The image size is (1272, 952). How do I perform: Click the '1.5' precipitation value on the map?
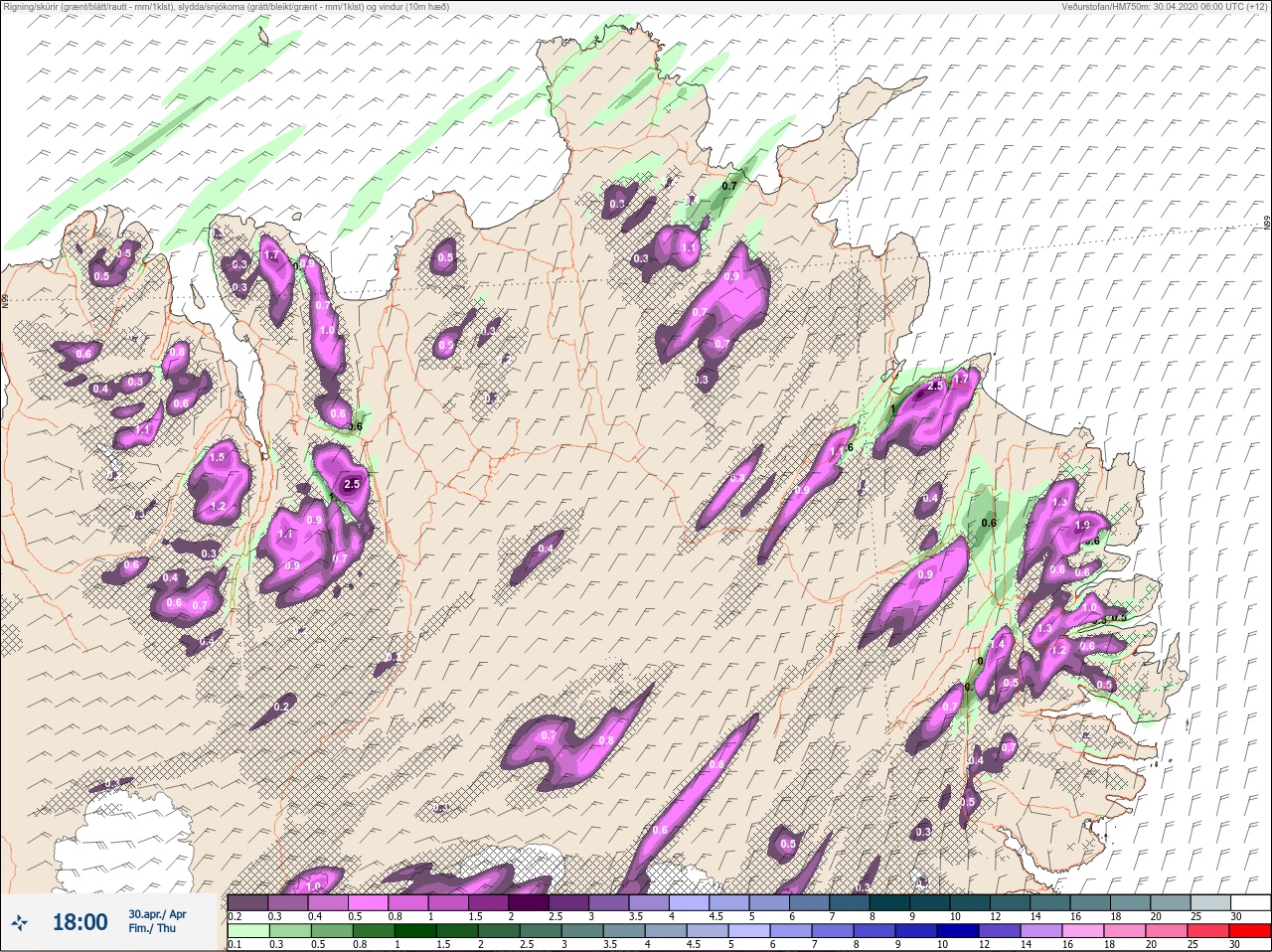coord(218,457)
